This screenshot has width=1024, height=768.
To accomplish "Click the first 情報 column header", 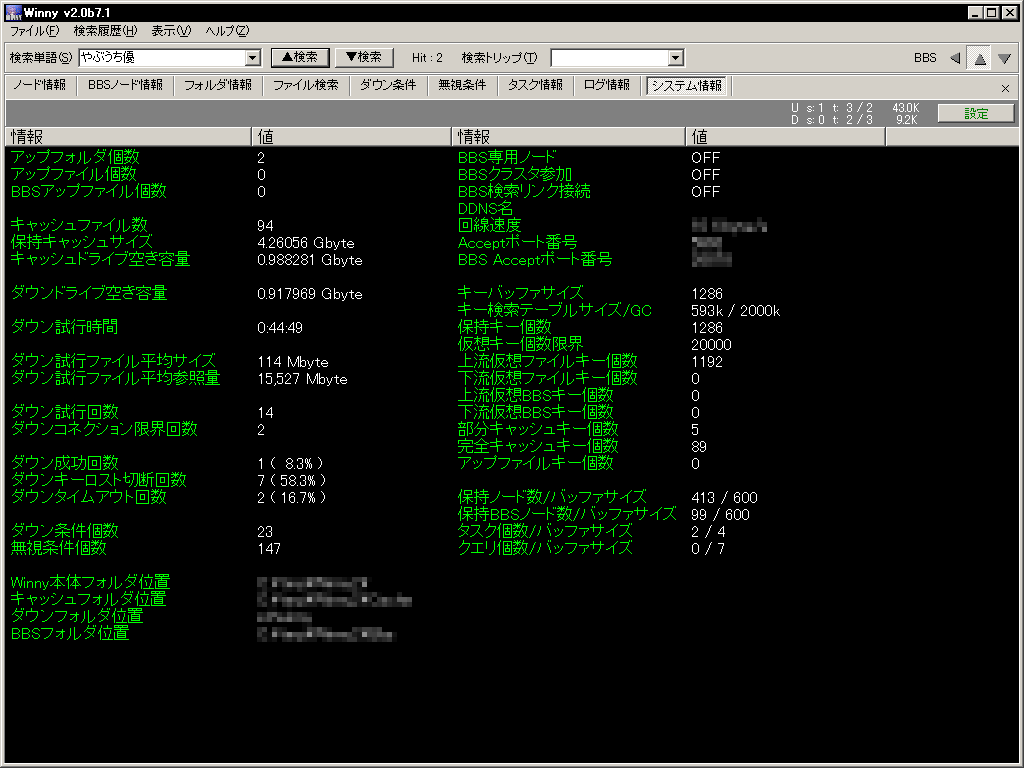I will tap(127, 136).
